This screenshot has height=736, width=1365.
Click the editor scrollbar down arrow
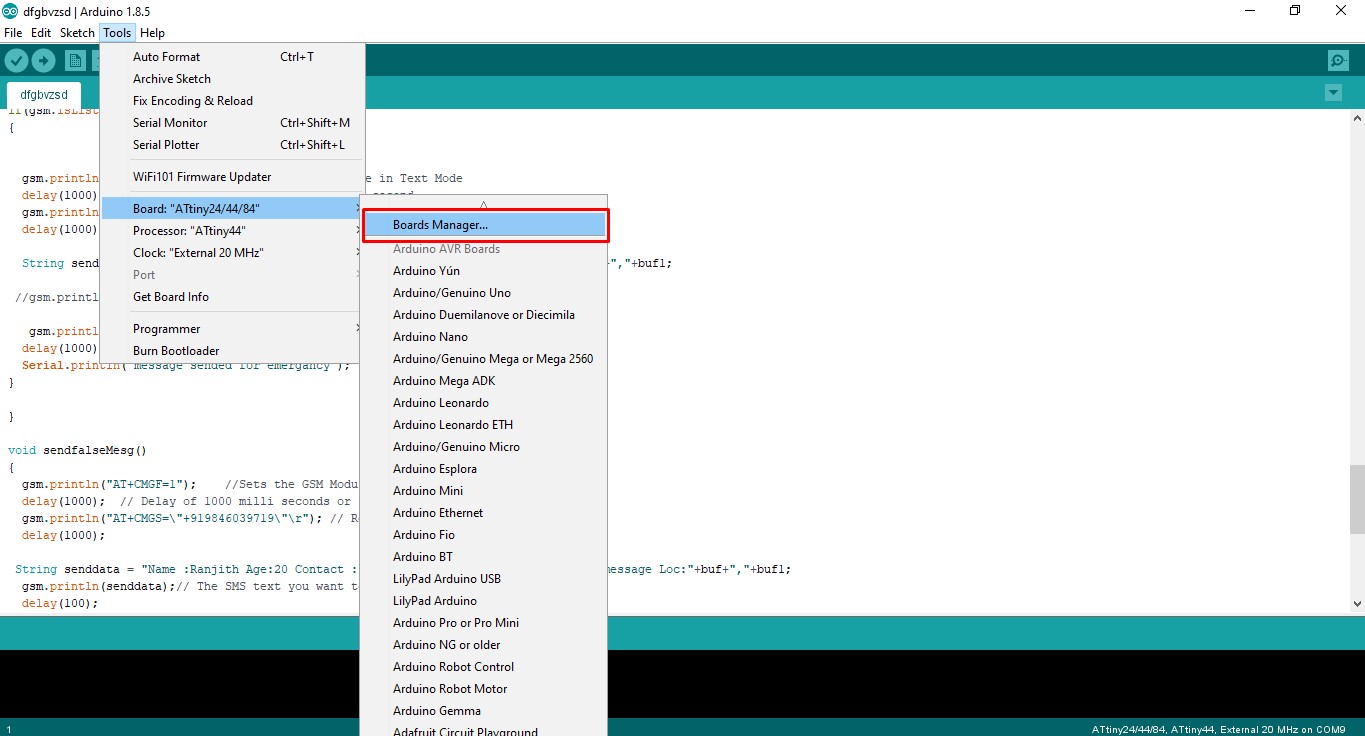click(x=1356, y=604)
